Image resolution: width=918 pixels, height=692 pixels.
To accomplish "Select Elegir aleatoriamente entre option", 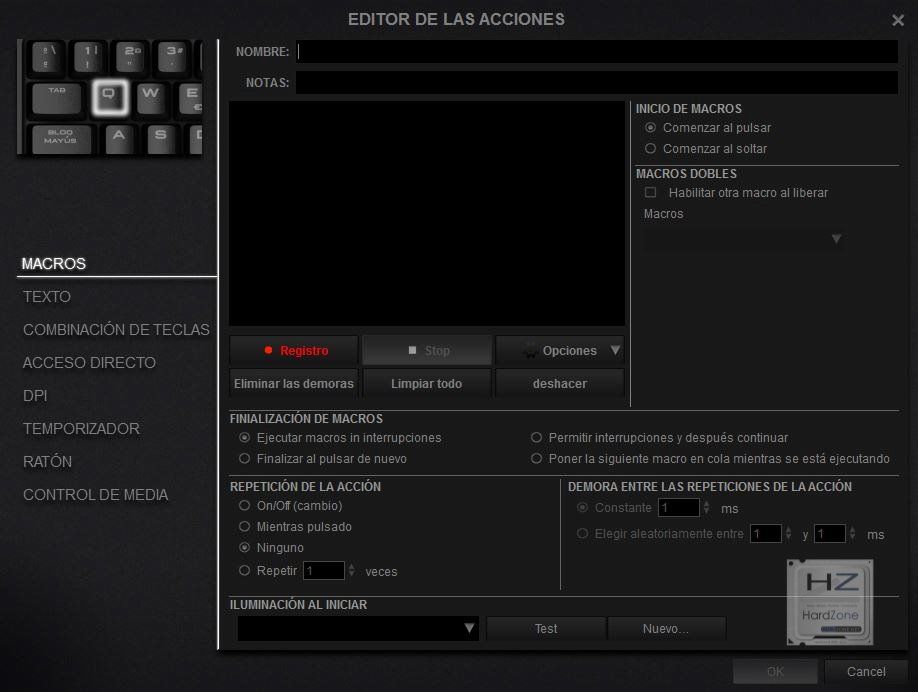I will (583, 534).
